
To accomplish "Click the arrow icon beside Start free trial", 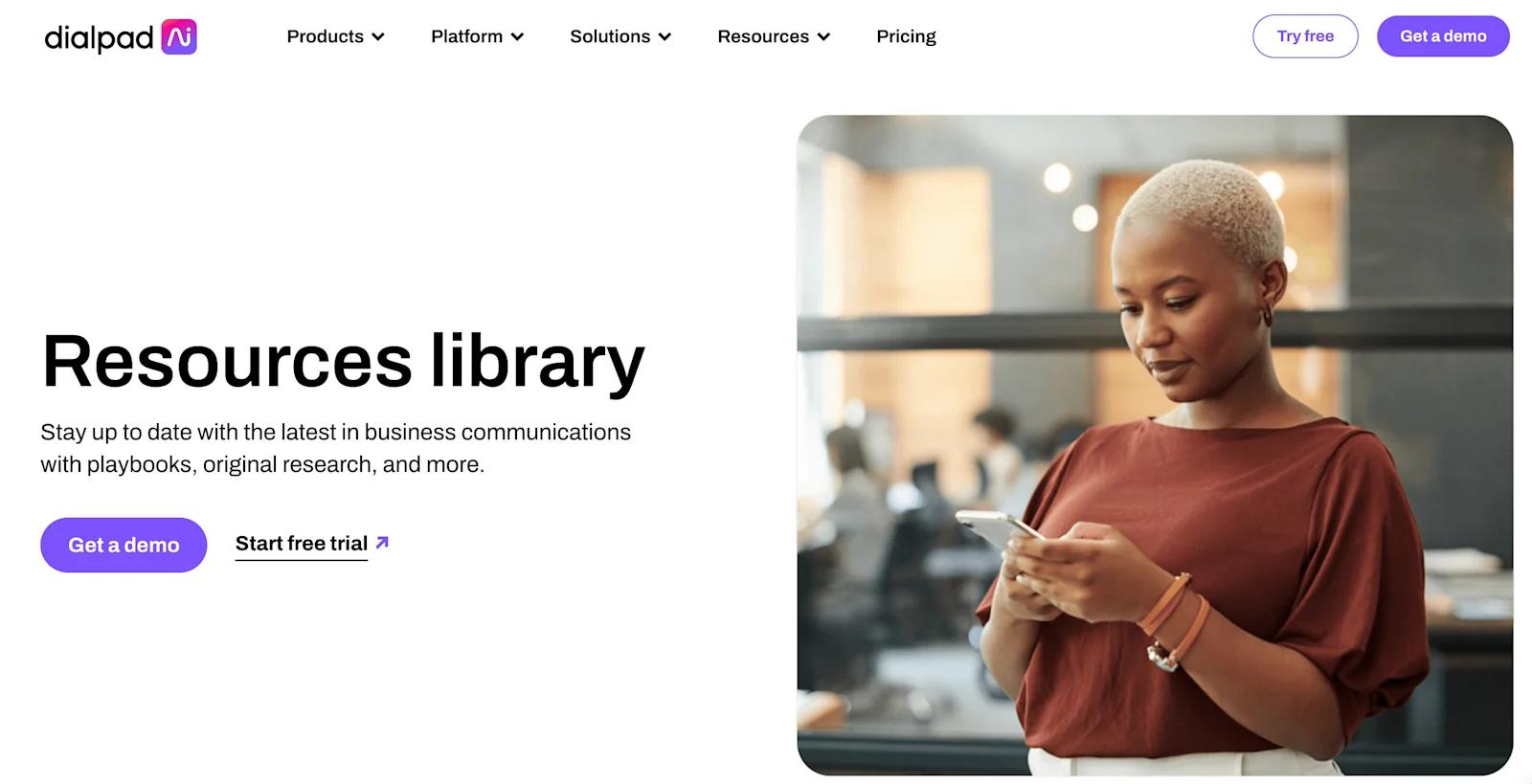I will 382,543.
